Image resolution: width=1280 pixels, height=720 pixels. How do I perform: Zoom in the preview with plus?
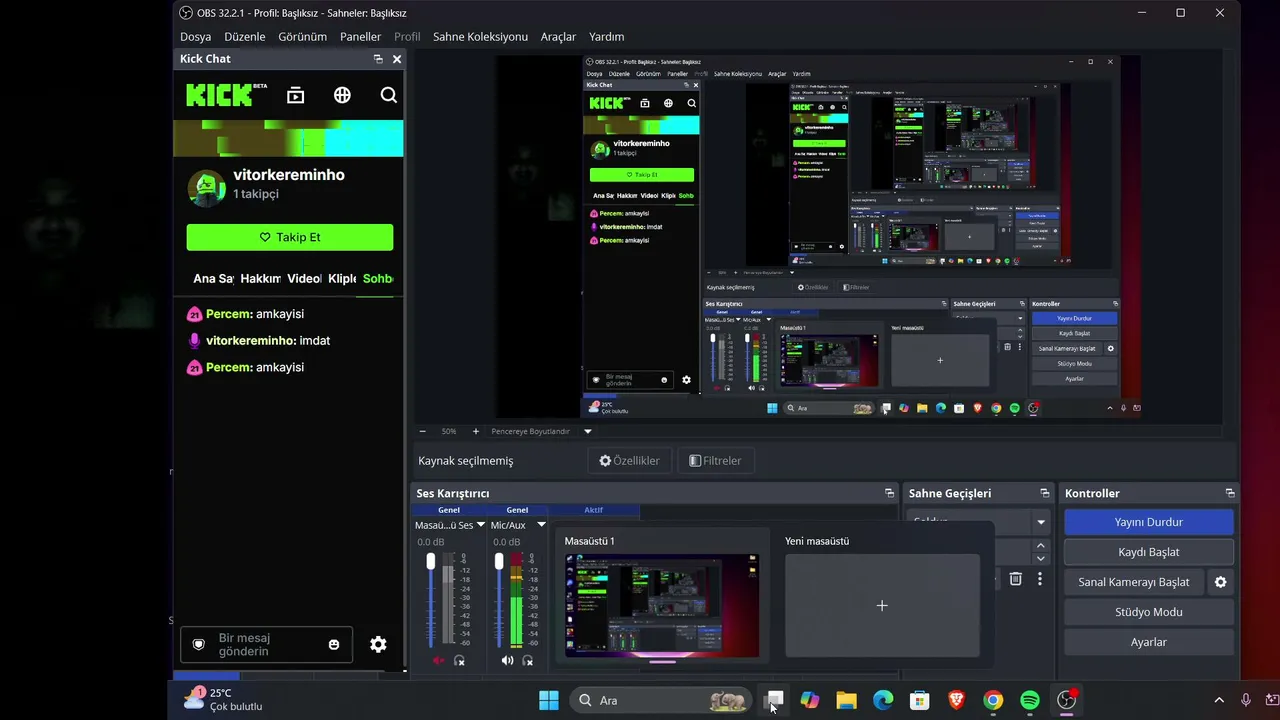coord(475,431)
